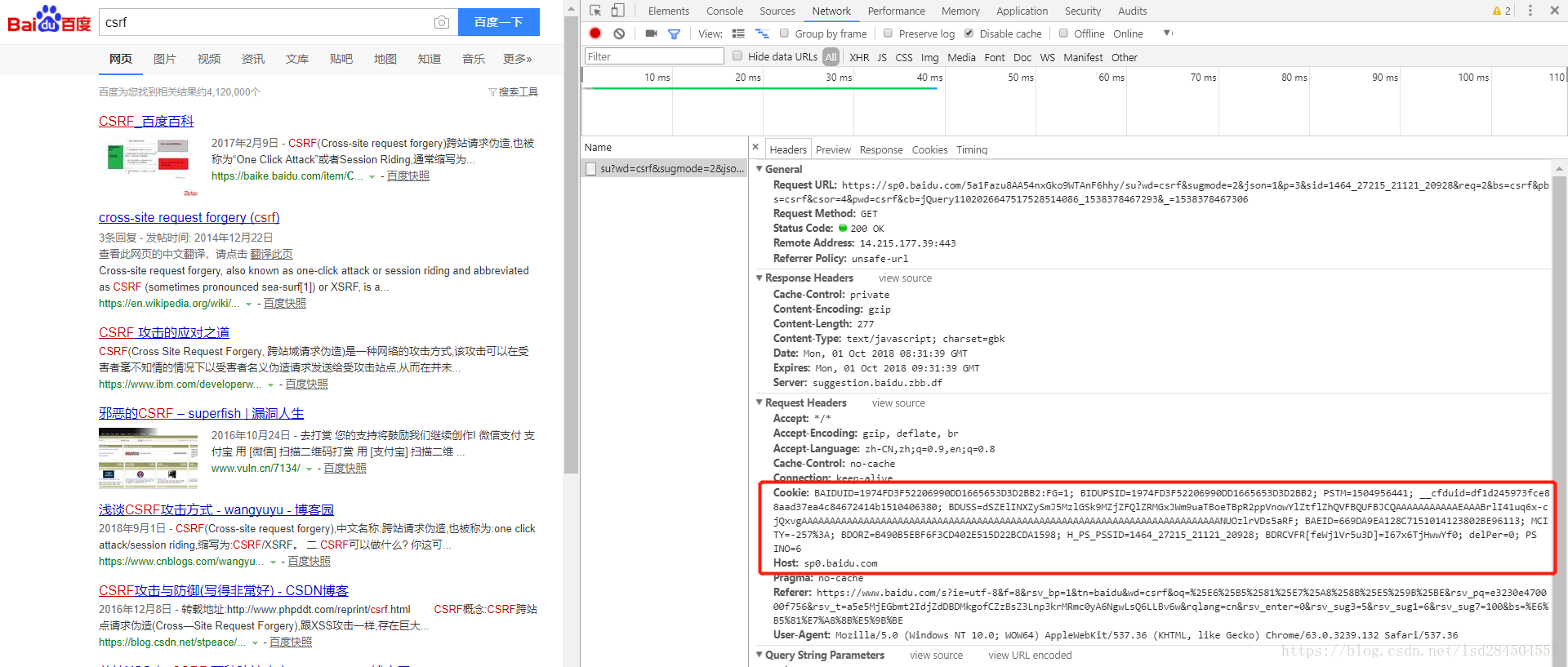
Task: Toggle the network filter funnel icon
Action: click(674, 33)
